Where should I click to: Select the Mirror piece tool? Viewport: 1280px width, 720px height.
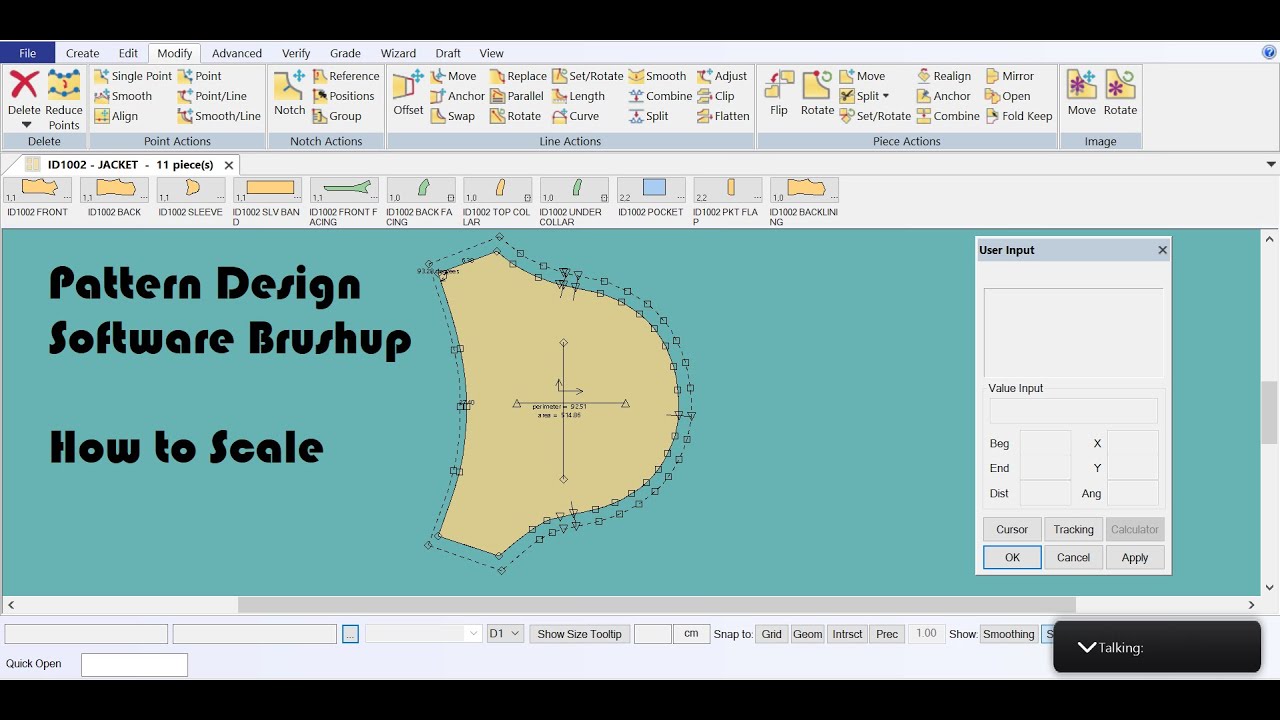1009,76
